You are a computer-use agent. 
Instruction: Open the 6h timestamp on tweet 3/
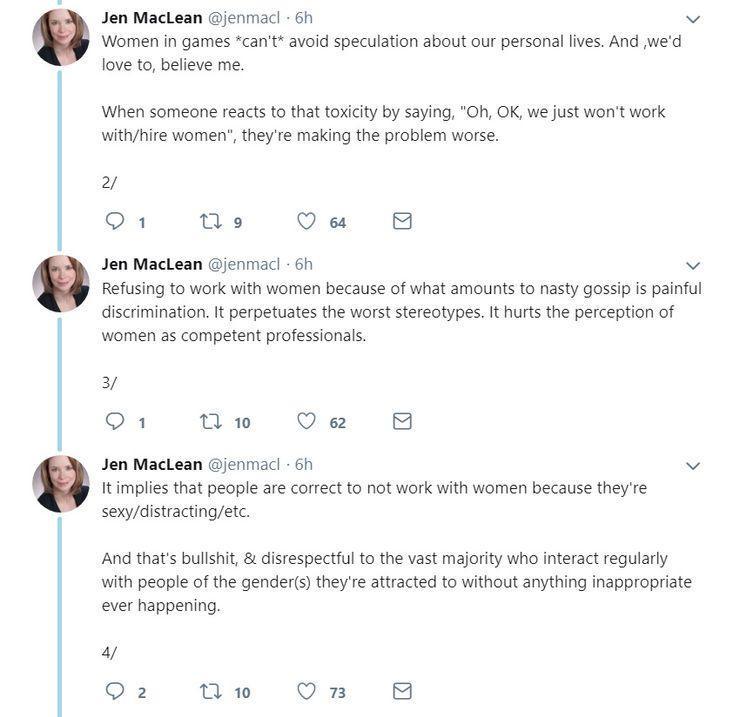303,264
